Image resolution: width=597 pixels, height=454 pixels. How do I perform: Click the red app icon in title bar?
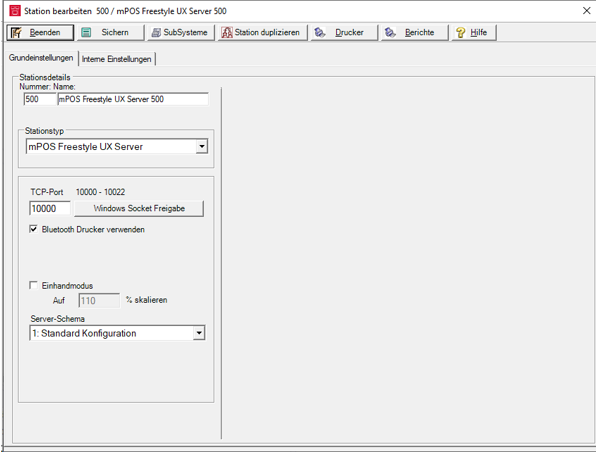pos(15,11)
